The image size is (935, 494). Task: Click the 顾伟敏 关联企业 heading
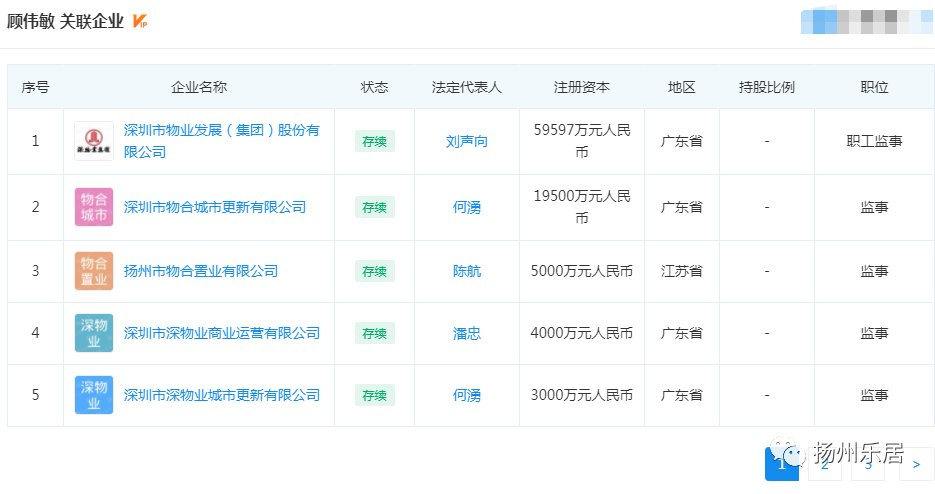[x=65, y=21]
